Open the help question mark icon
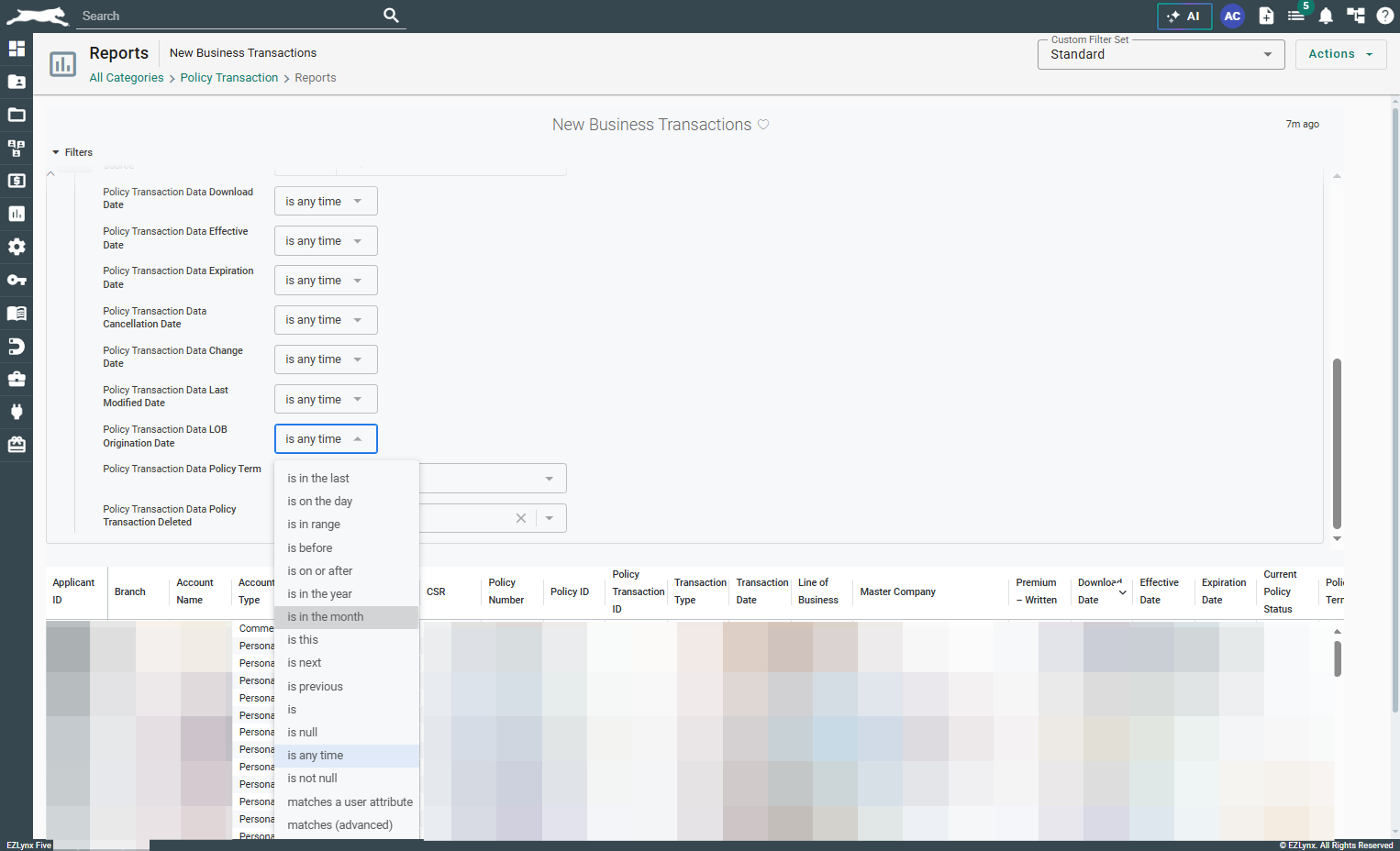The image size is (1400, 851). 1384,16
